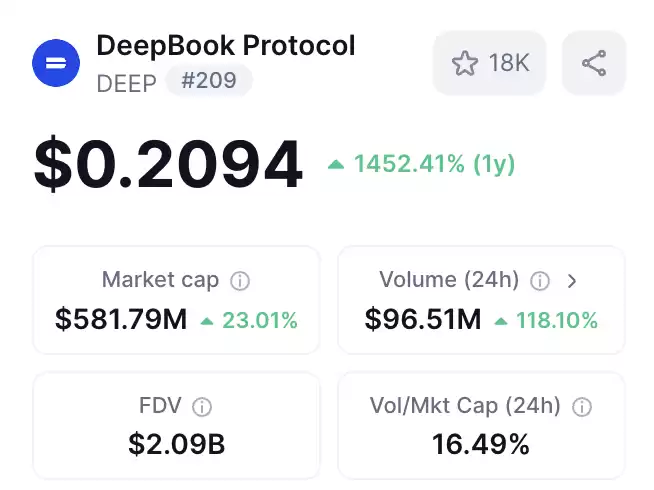Click the green price change arrow
The image size is (654, 490).
(x=336, y=165)
